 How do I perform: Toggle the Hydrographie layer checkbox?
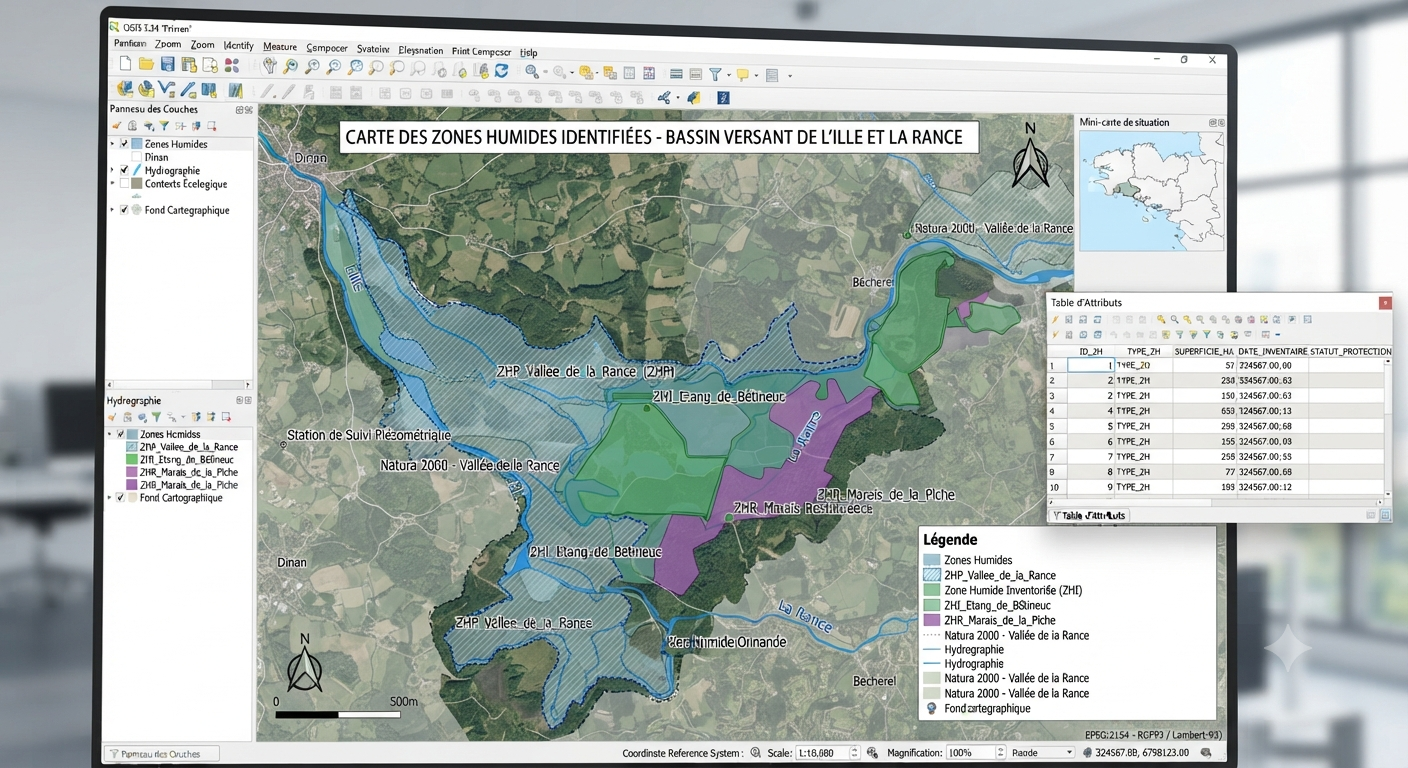tap(124, 171)
